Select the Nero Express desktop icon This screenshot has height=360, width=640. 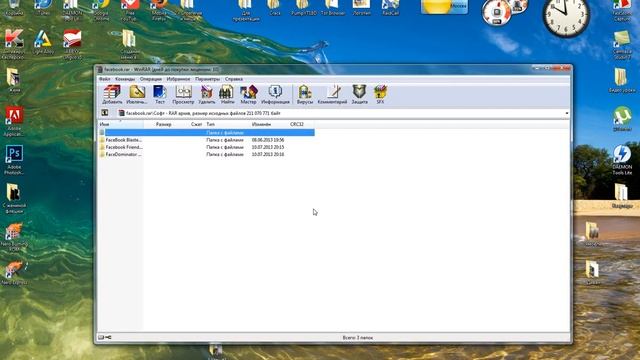point(14,272)
